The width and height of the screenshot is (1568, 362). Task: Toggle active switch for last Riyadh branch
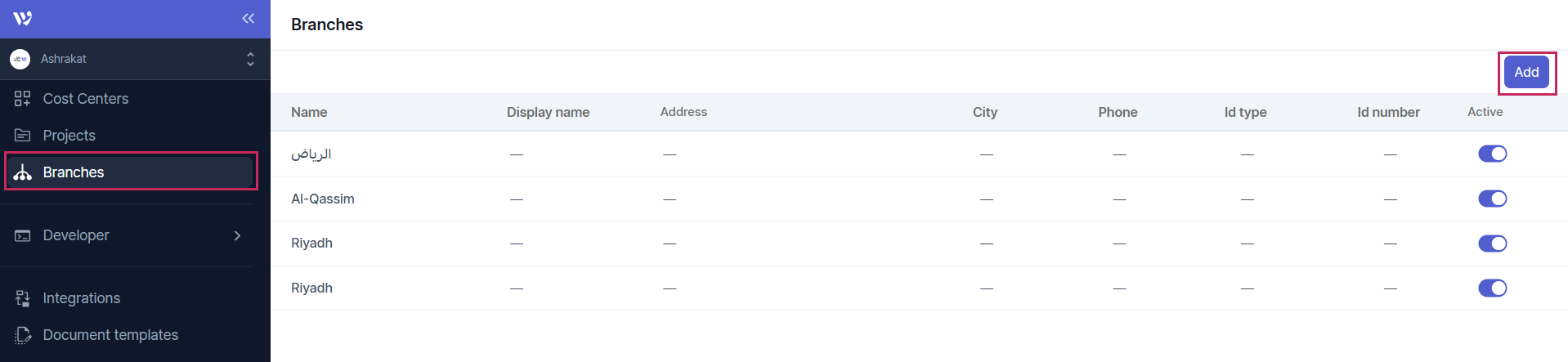point(1492,288)
